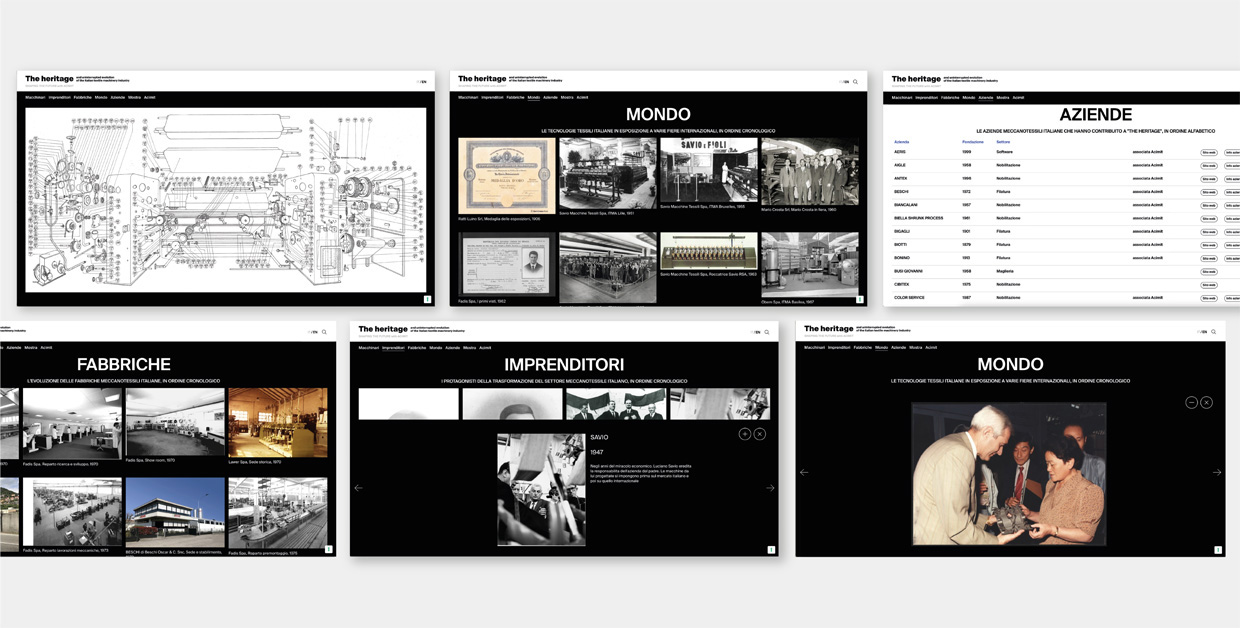Select the ANTEX company name
Screen dimensions: 1240x628
point(900,178)
